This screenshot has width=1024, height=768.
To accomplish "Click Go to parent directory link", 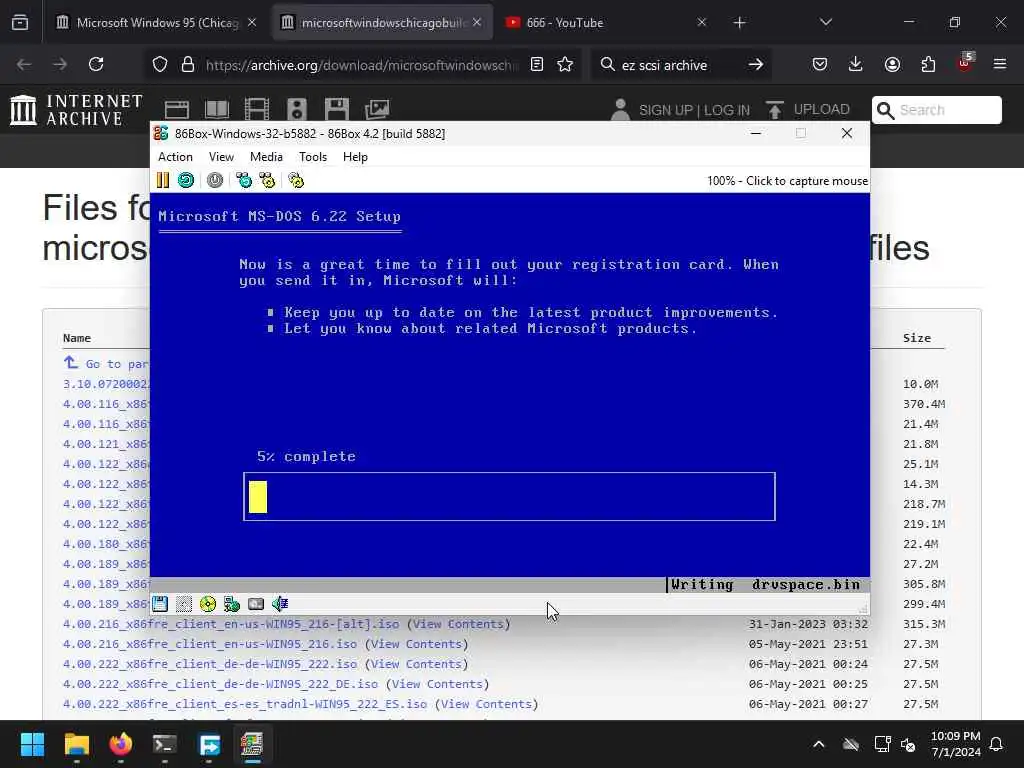I will [x=107, y=363].
